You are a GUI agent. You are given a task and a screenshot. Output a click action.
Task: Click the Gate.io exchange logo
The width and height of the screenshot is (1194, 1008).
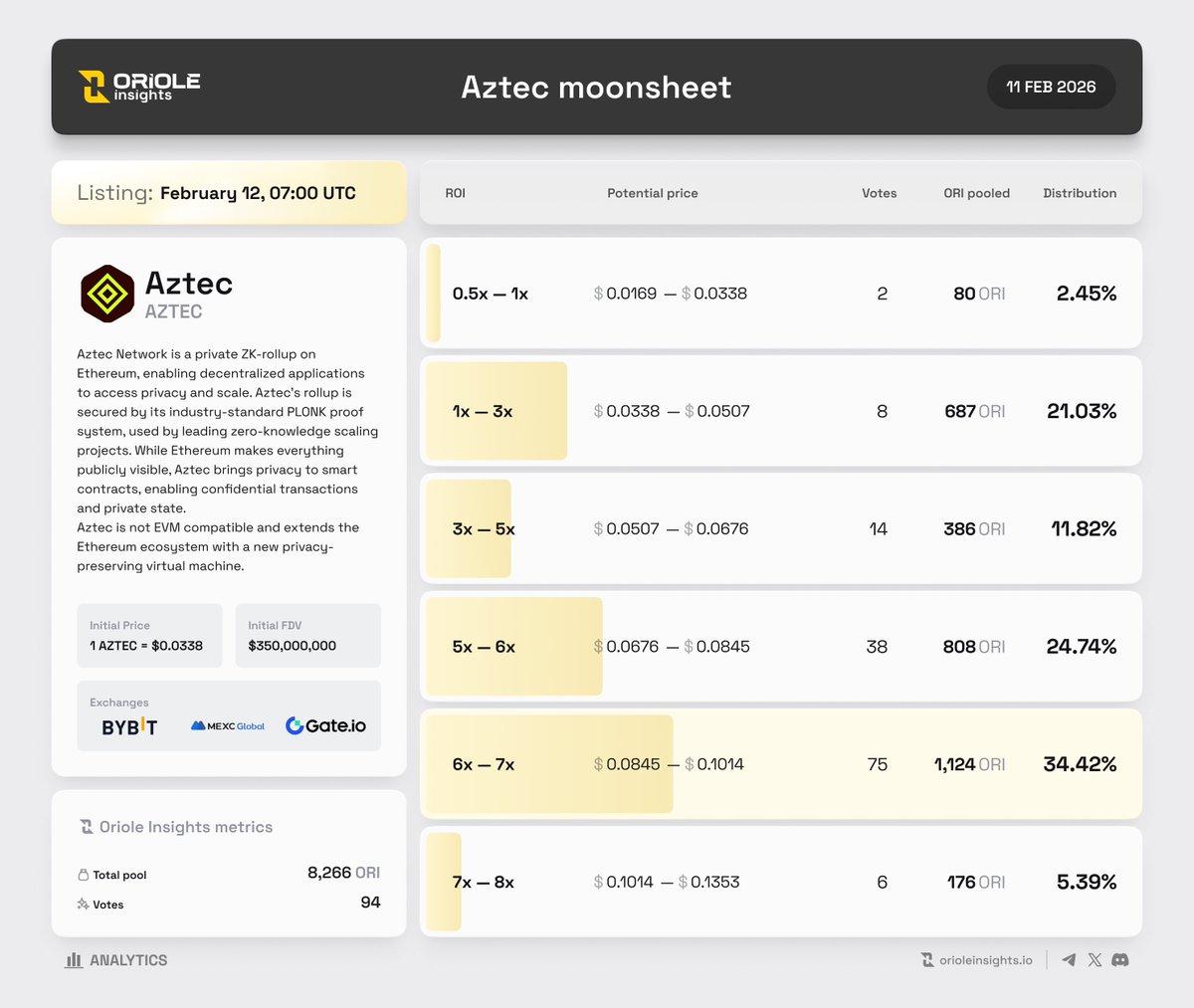pos(325,725)
